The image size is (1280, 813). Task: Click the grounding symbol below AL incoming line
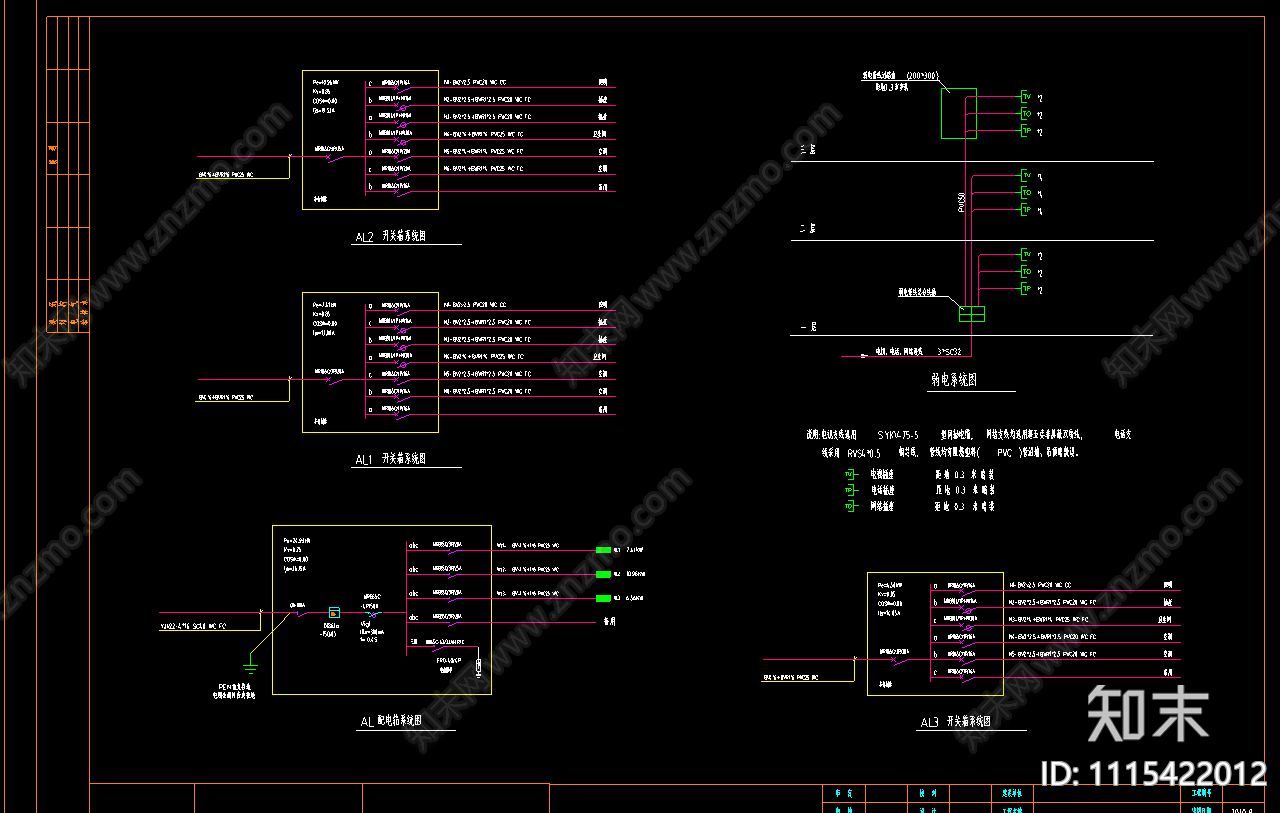[x=250, y=666]
